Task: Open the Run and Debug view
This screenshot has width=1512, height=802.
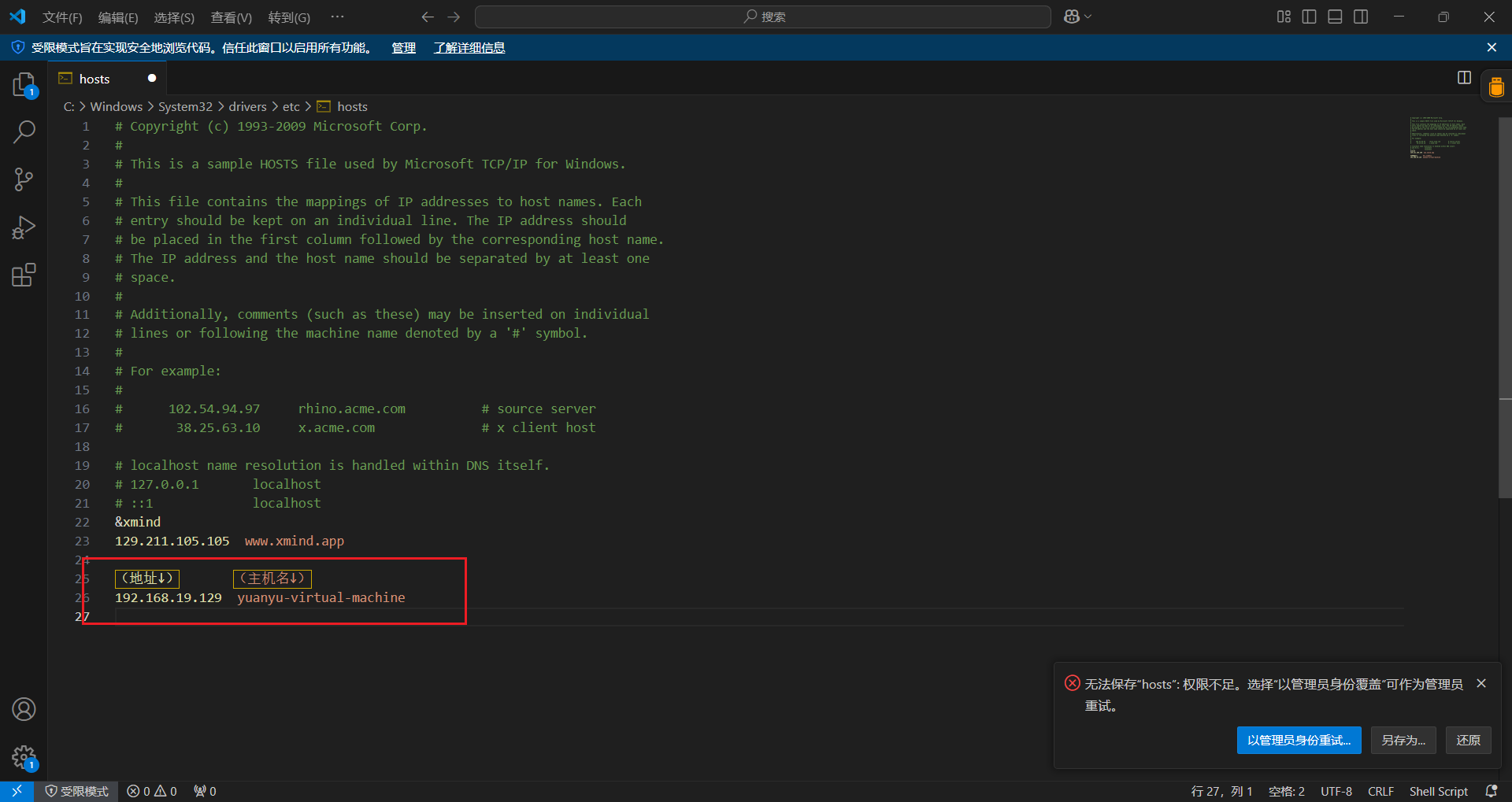Action: [24, 227]
